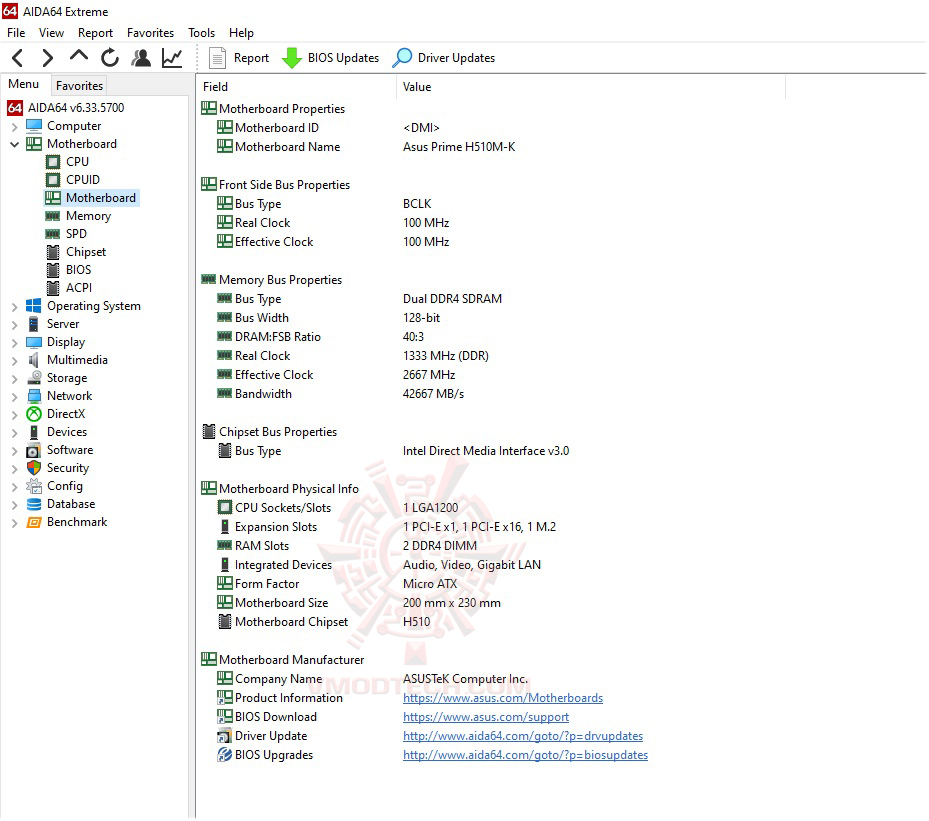Open the Report menu
The width and height of the screenshot is (929, 821).
coord(95,33)
